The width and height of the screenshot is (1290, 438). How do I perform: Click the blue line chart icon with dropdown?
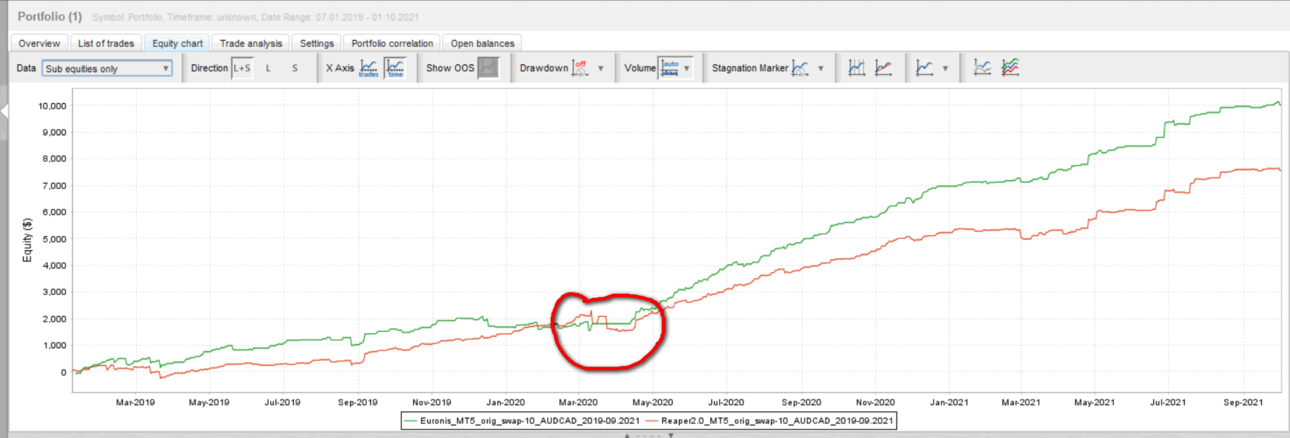925,68
